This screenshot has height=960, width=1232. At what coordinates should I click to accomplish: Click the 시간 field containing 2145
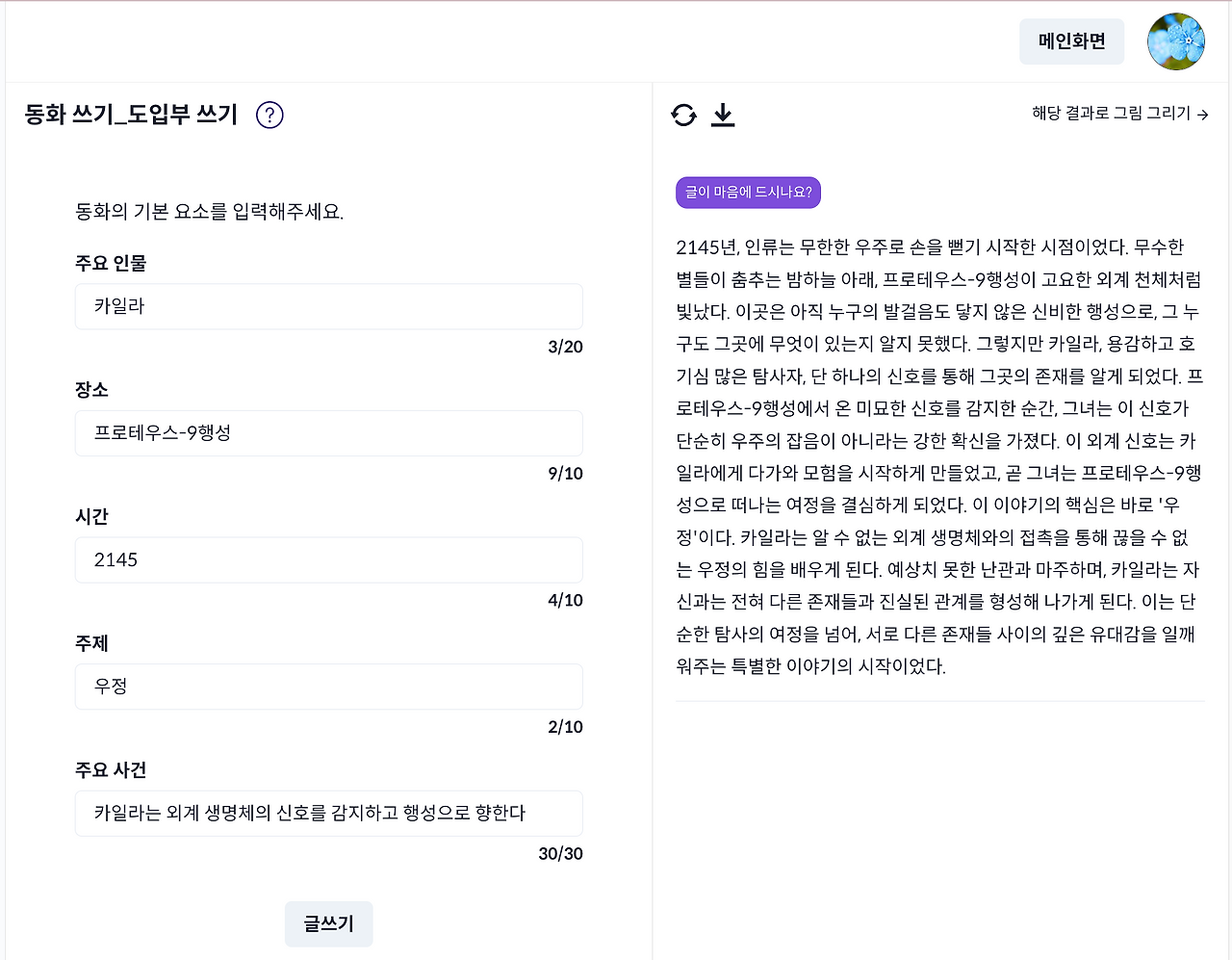point(328,559)
